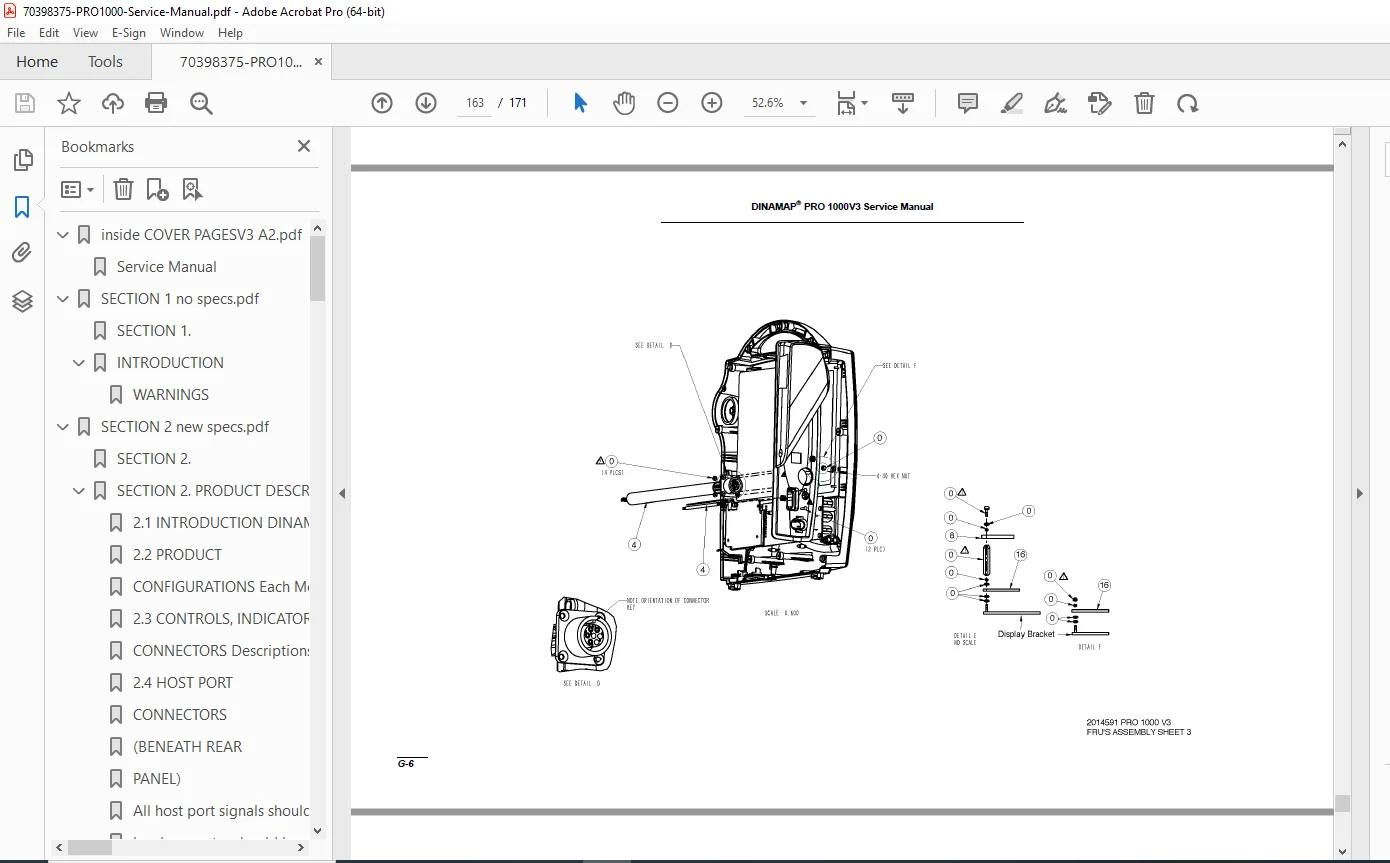
Task: Open WARNINGS bookmark
Action: coord(171,395)
